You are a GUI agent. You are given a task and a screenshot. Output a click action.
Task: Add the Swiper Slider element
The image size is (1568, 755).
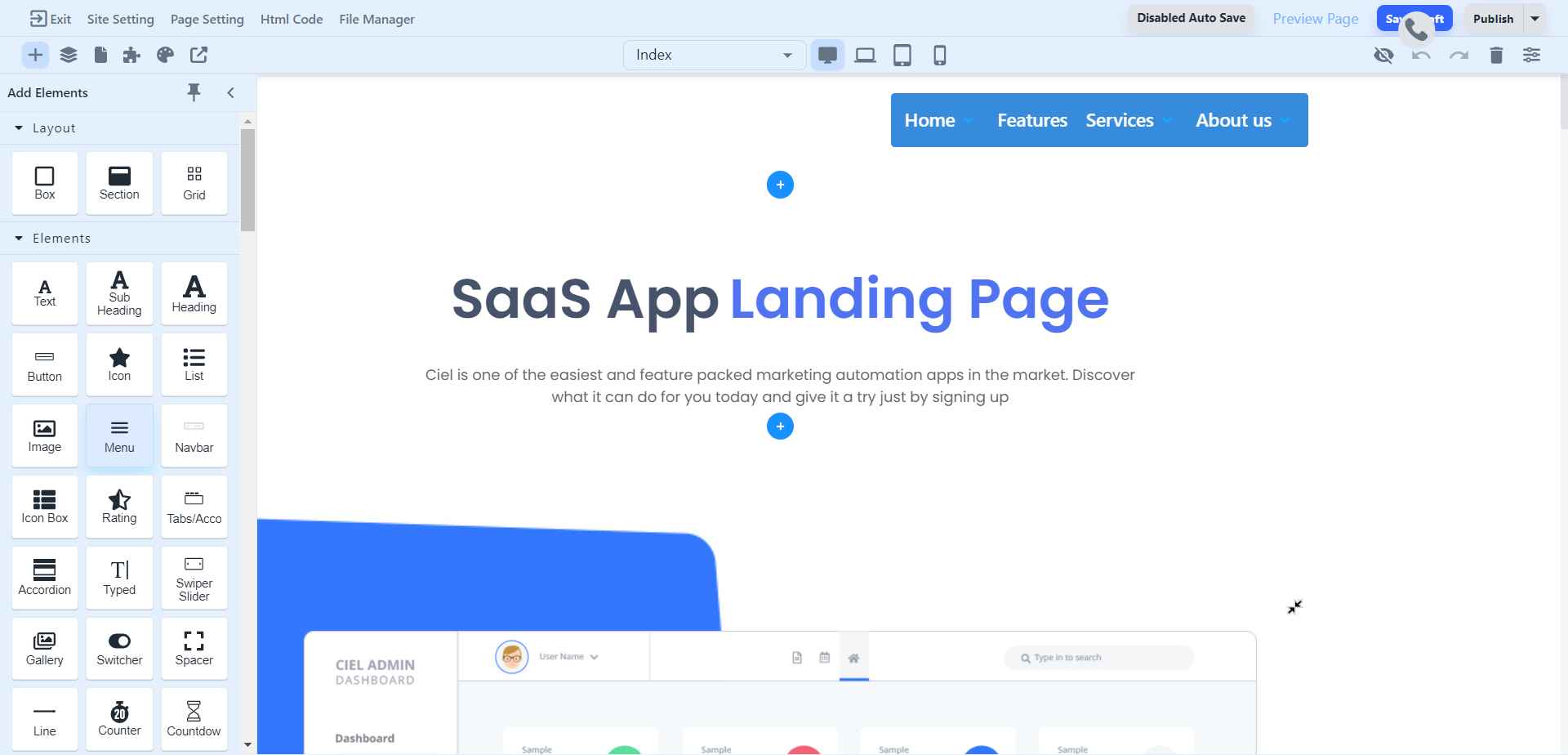point(194,578)
